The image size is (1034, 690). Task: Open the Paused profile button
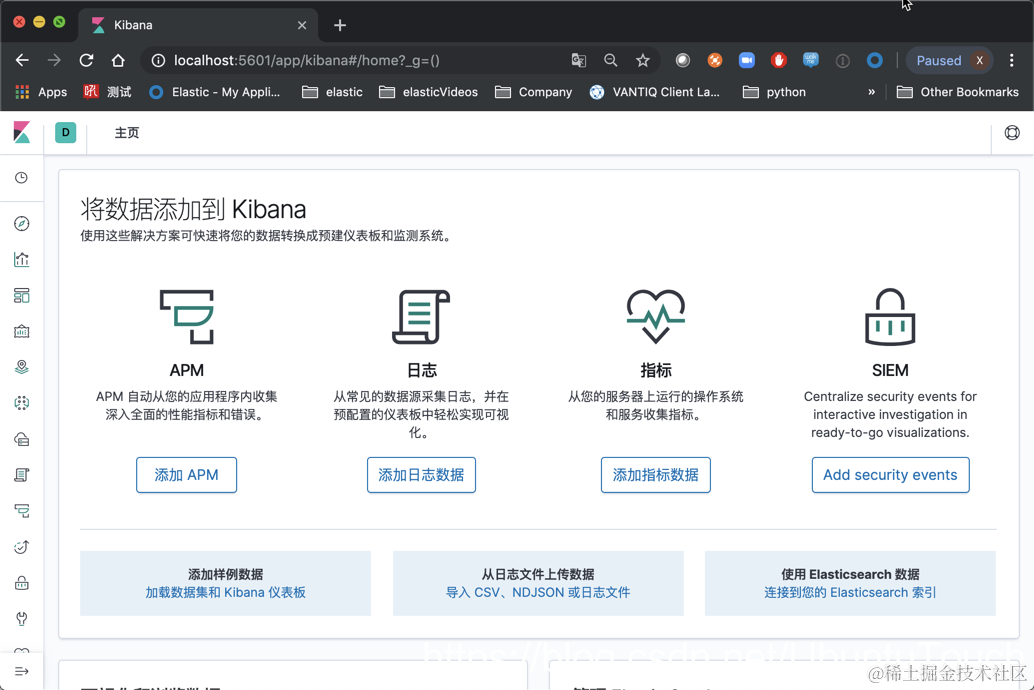point(950,61)
